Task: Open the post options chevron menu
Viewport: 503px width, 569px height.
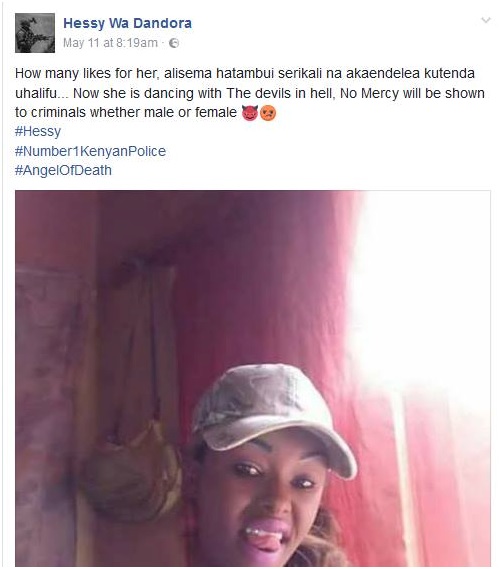Action: point(486,20)
